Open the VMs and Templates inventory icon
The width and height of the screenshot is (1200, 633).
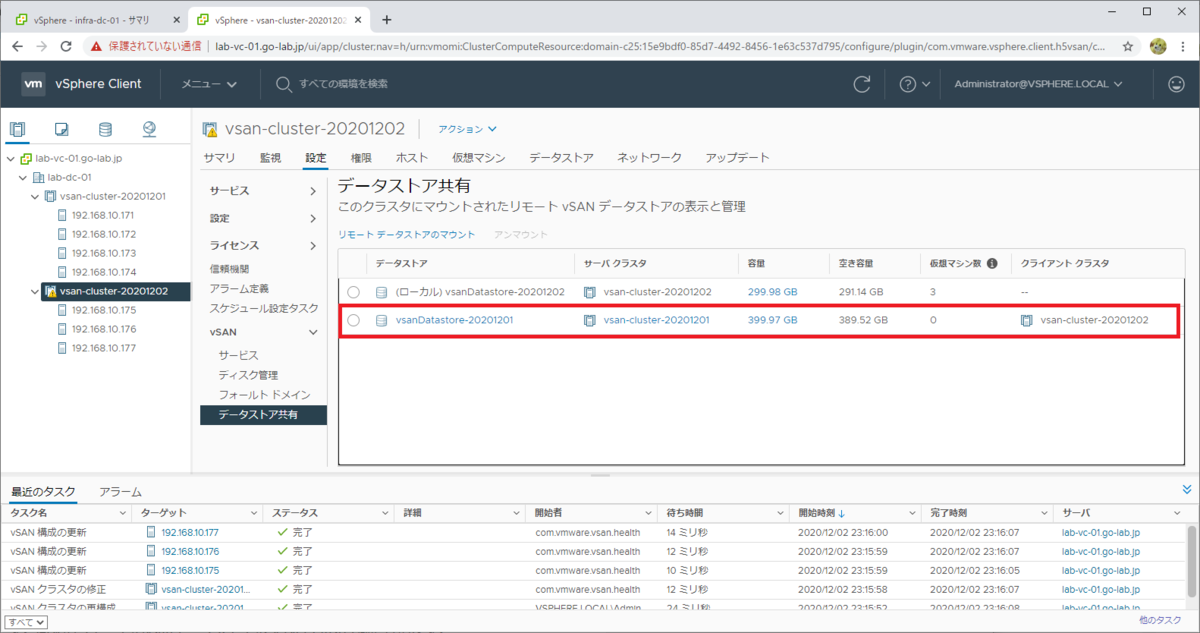coord(61,129)
